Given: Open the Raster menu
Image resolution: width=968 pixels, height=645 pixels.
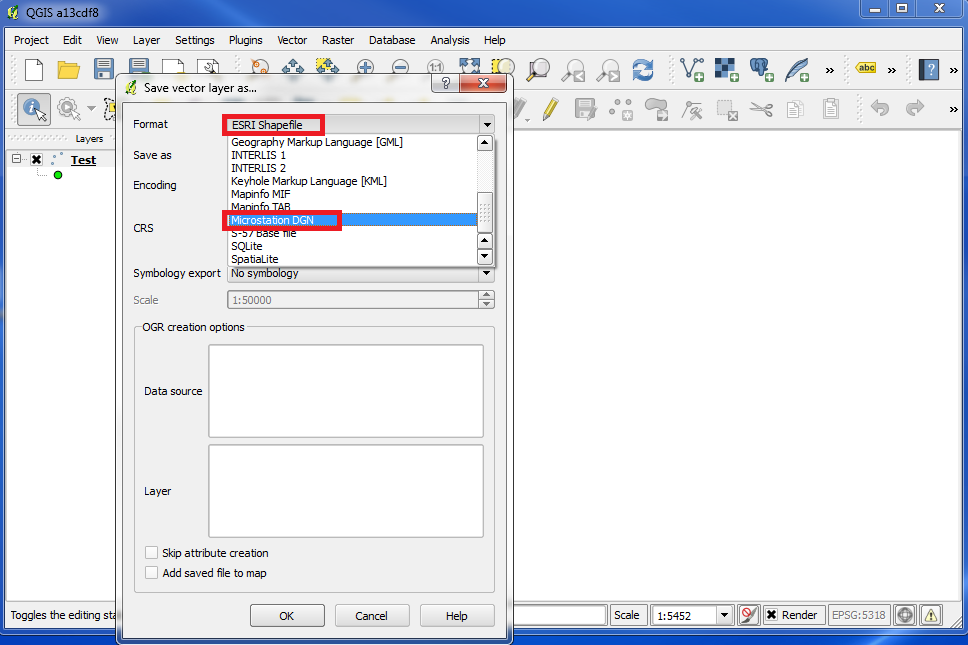Looking at the screenshot, I should (338, 40).
